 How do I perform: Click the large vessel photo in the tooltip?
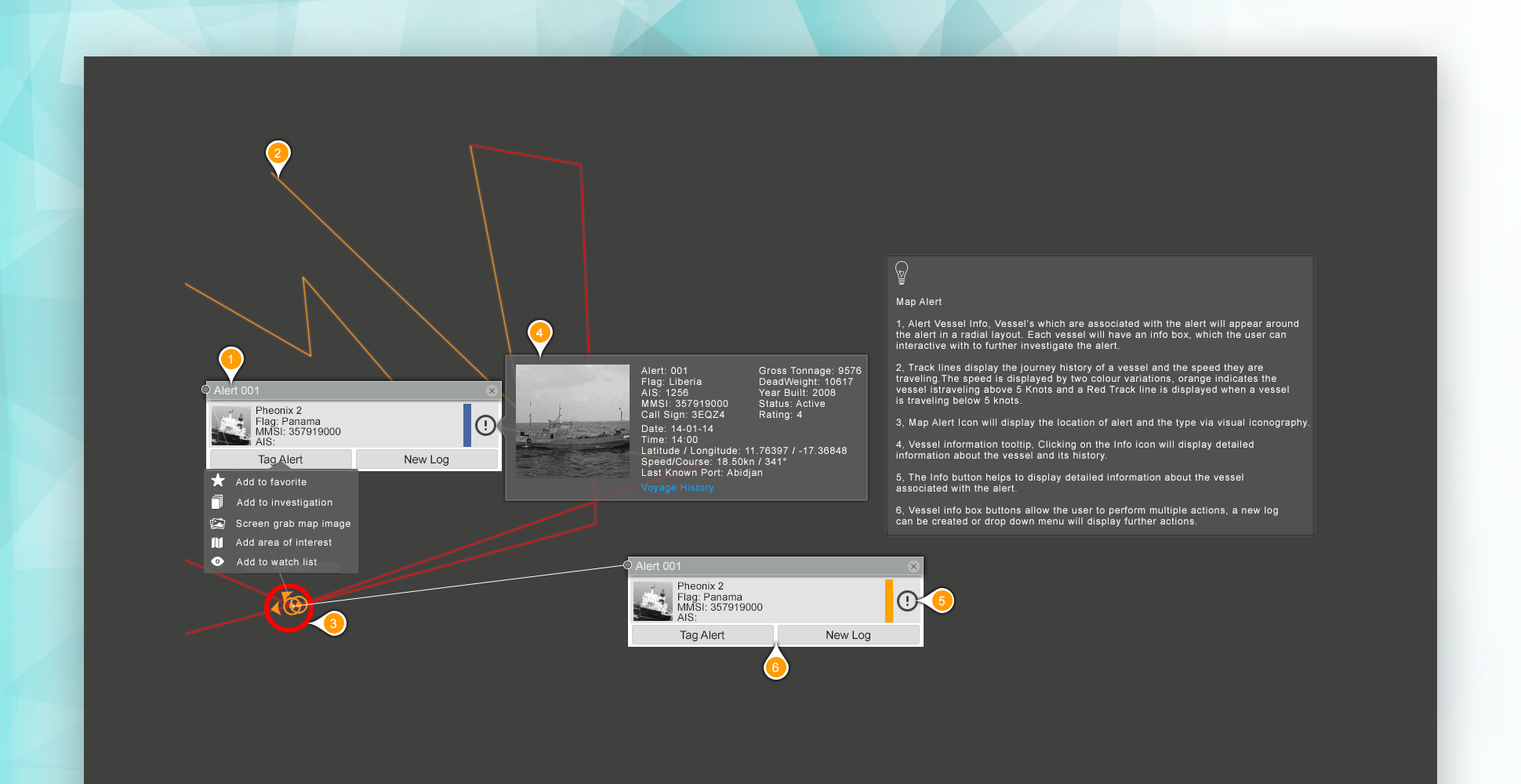pos(572,421)
